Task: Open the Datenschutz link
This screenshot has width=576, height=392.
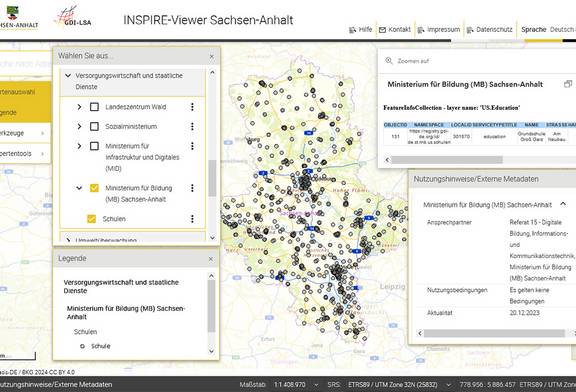Action: (x=489, y=30)
